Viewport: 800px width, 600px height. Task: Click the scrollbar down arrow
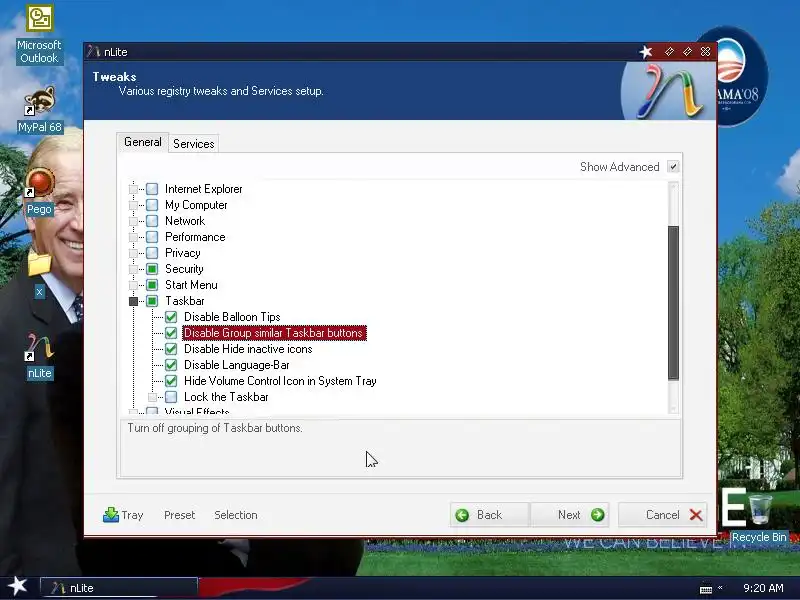[673, 408]
